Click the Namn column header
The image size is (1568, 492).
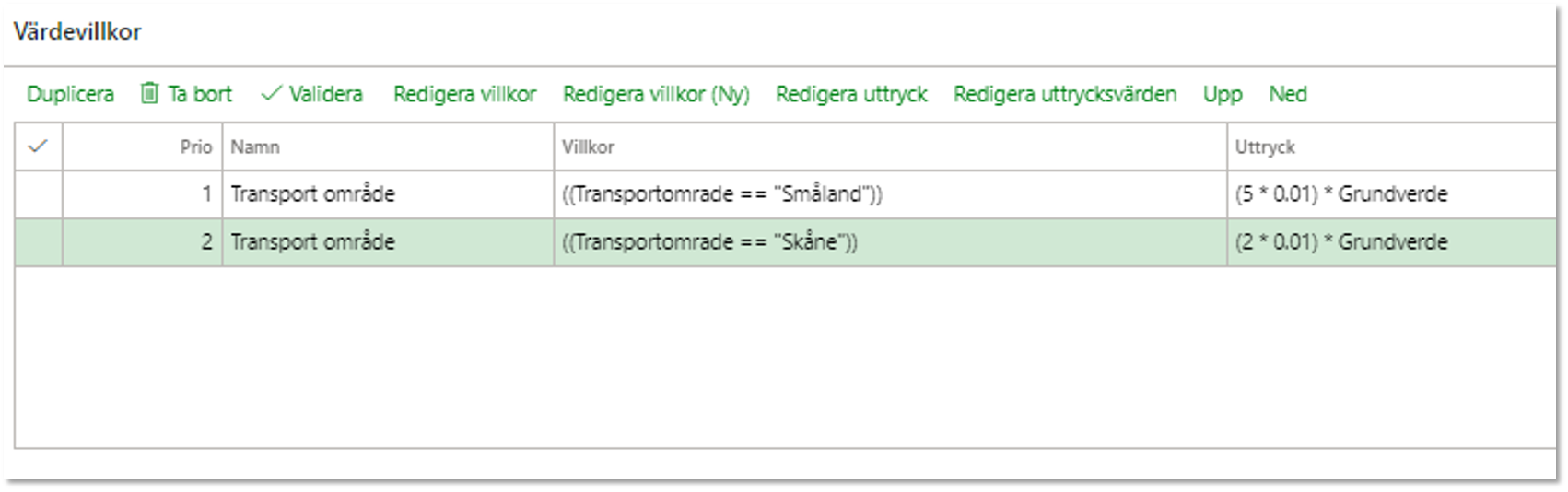click(x=388, y=146)
